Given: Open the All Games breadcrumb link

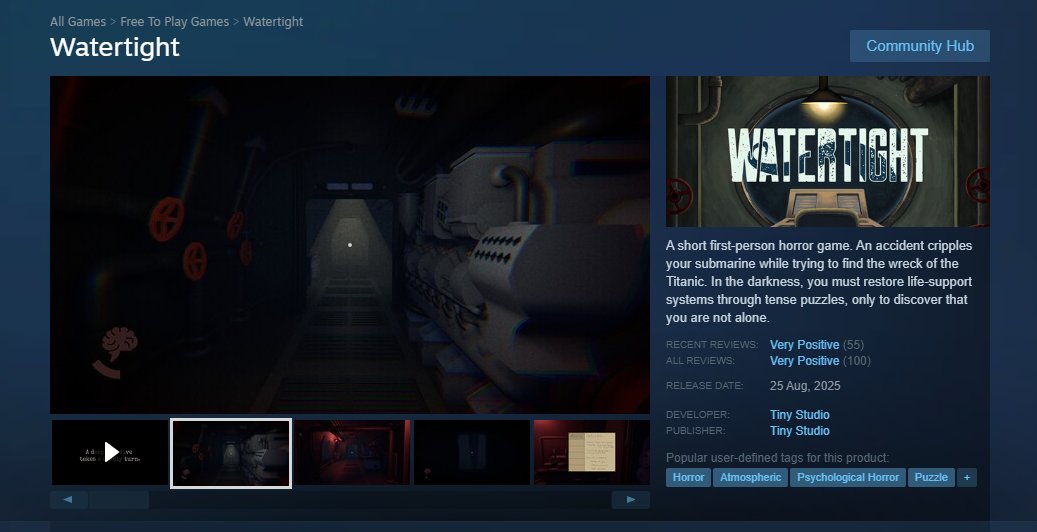Looking at the screenshot, I should (x=78, y=22).
